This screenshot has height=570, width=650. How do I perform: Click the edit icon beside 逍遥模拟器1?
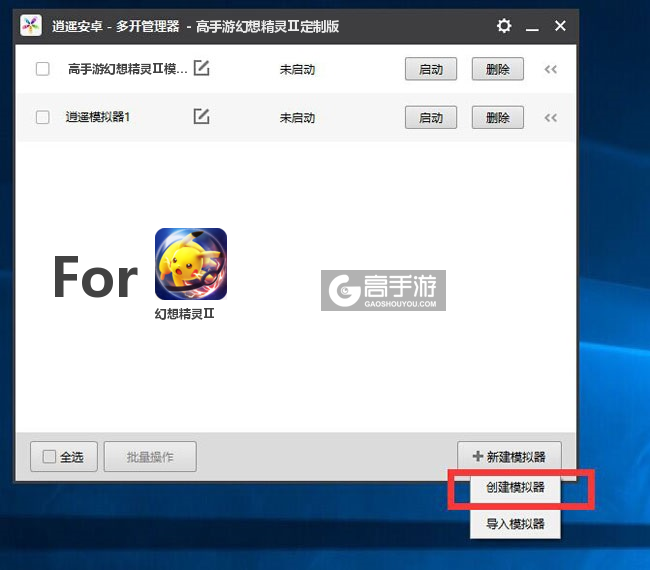[x=201, y=116]
